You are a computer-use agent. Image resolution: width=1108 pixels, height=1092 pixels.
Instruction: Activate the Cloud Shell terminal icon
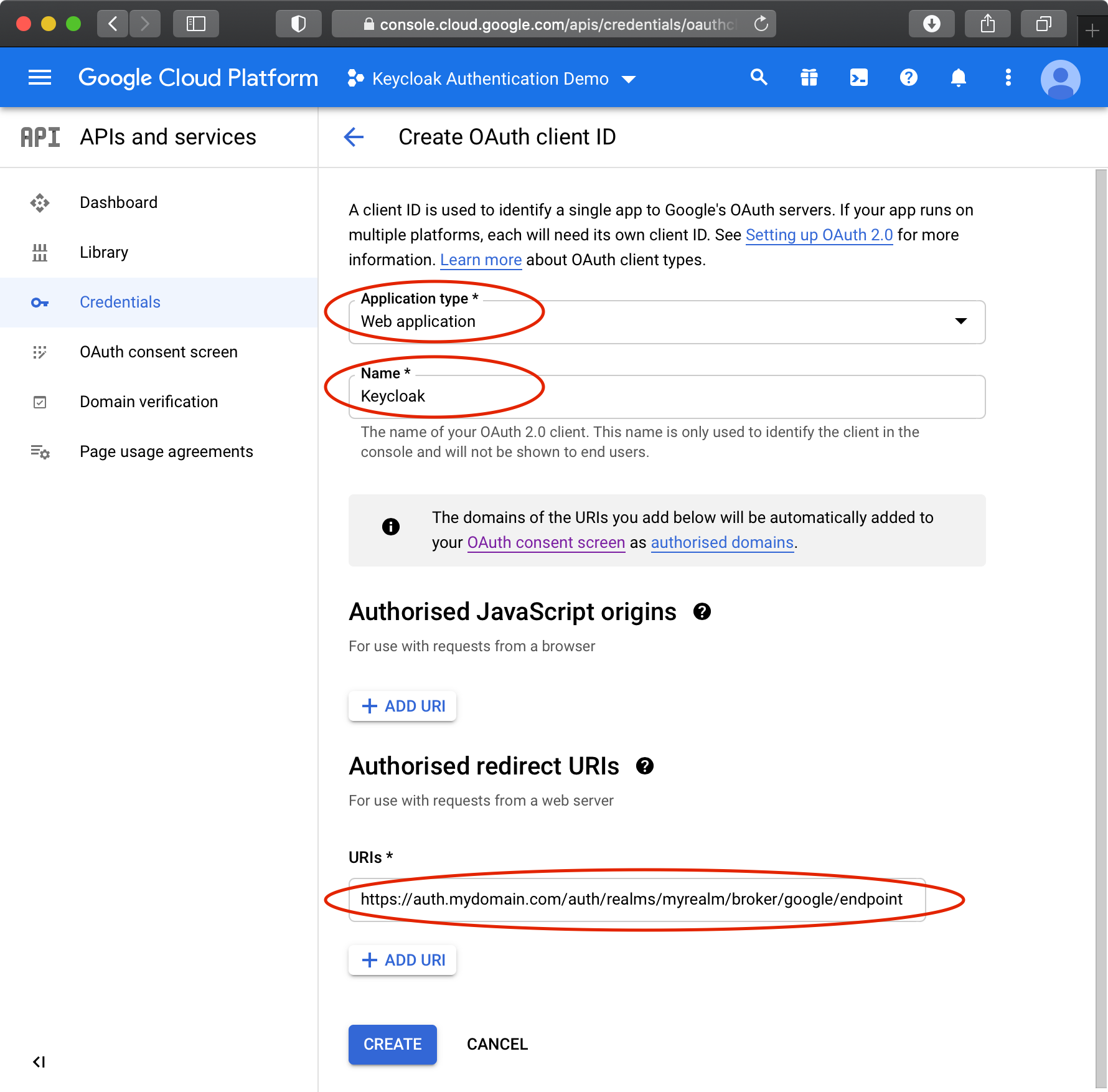[x=858, y=77]
